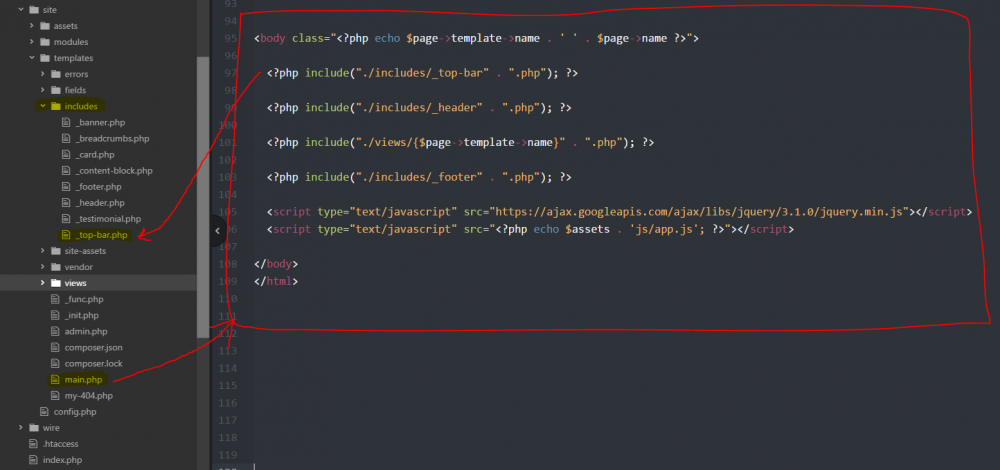Screen dimensions: 1000x470
Task: Click line number 95 in the gutter
Action: click(232, 38)
